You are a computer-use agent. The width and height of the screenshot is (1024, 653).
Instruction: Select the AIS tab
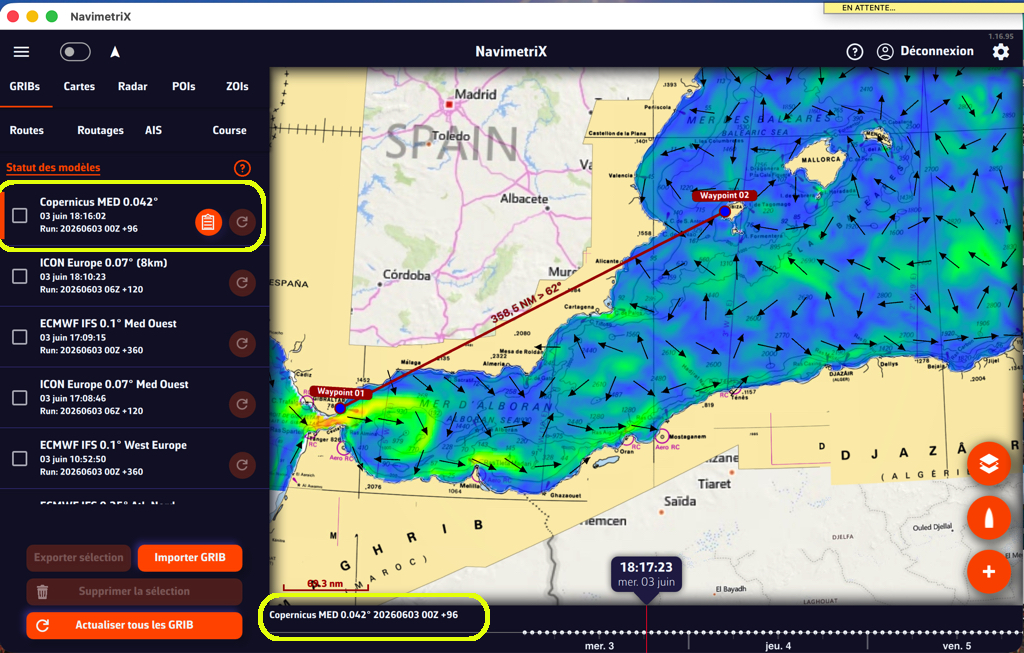point(153,130)
